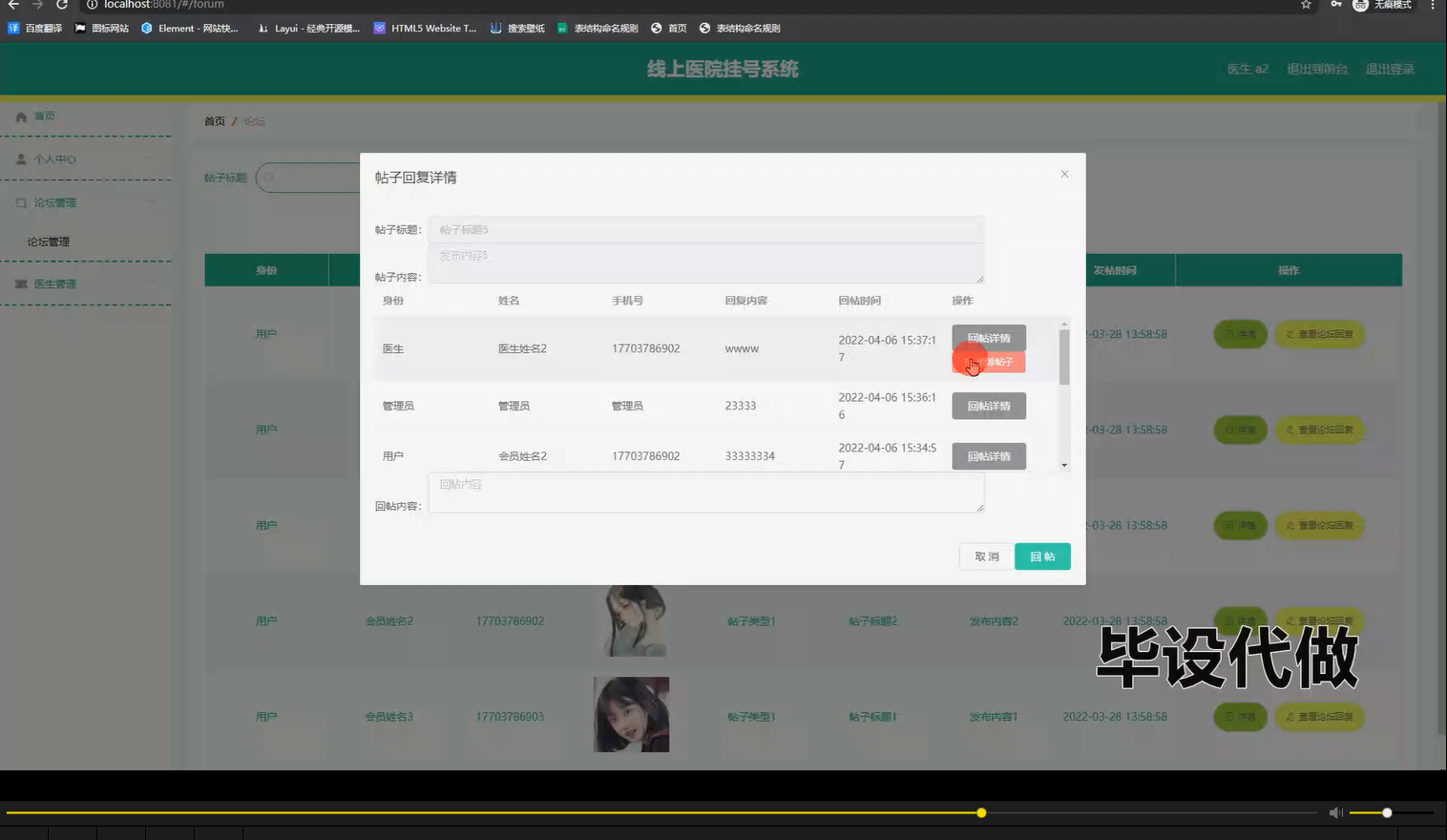Select the reply content cell 'wwww'
The height and width of the screenshot is (840, 1447).
point(742,348)
